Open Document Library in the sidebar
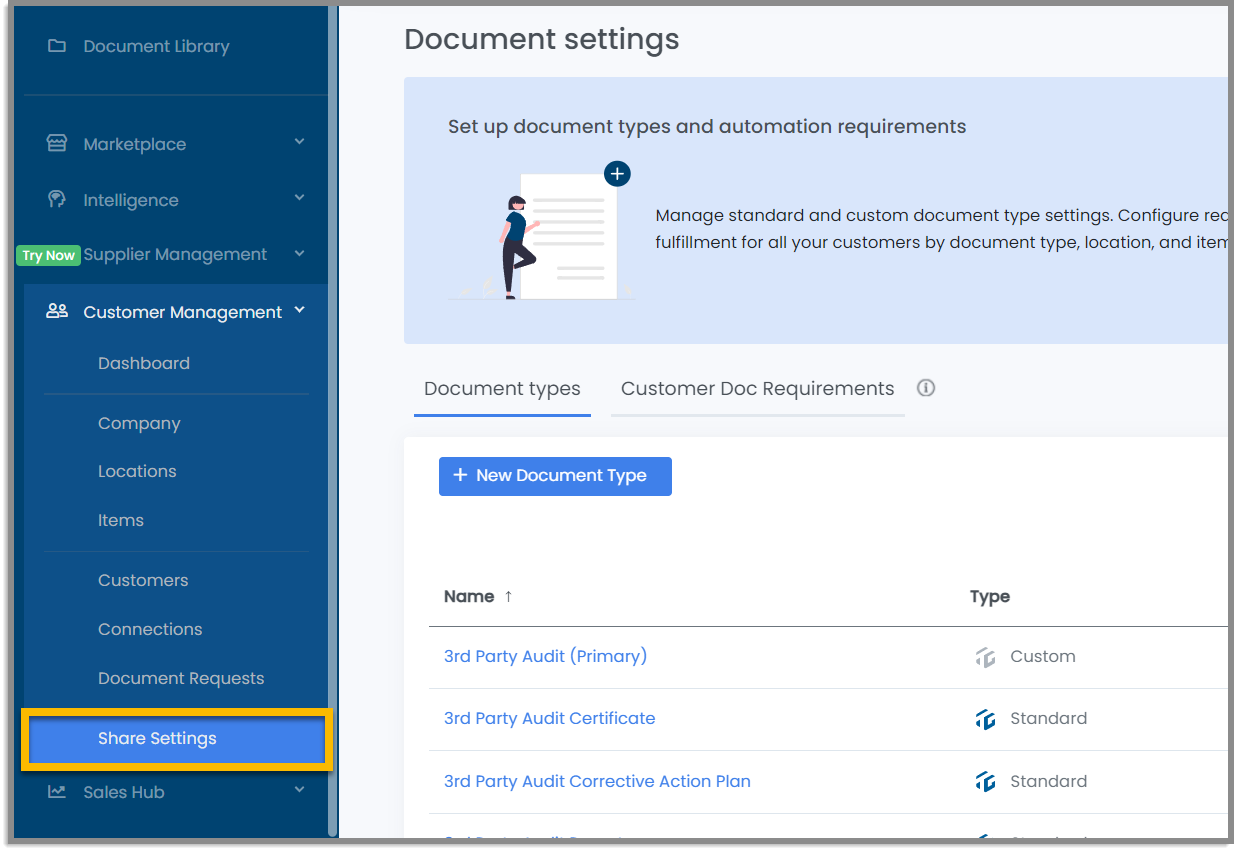This screenshot has width=1234, height=852. click(x=156, y=46)
